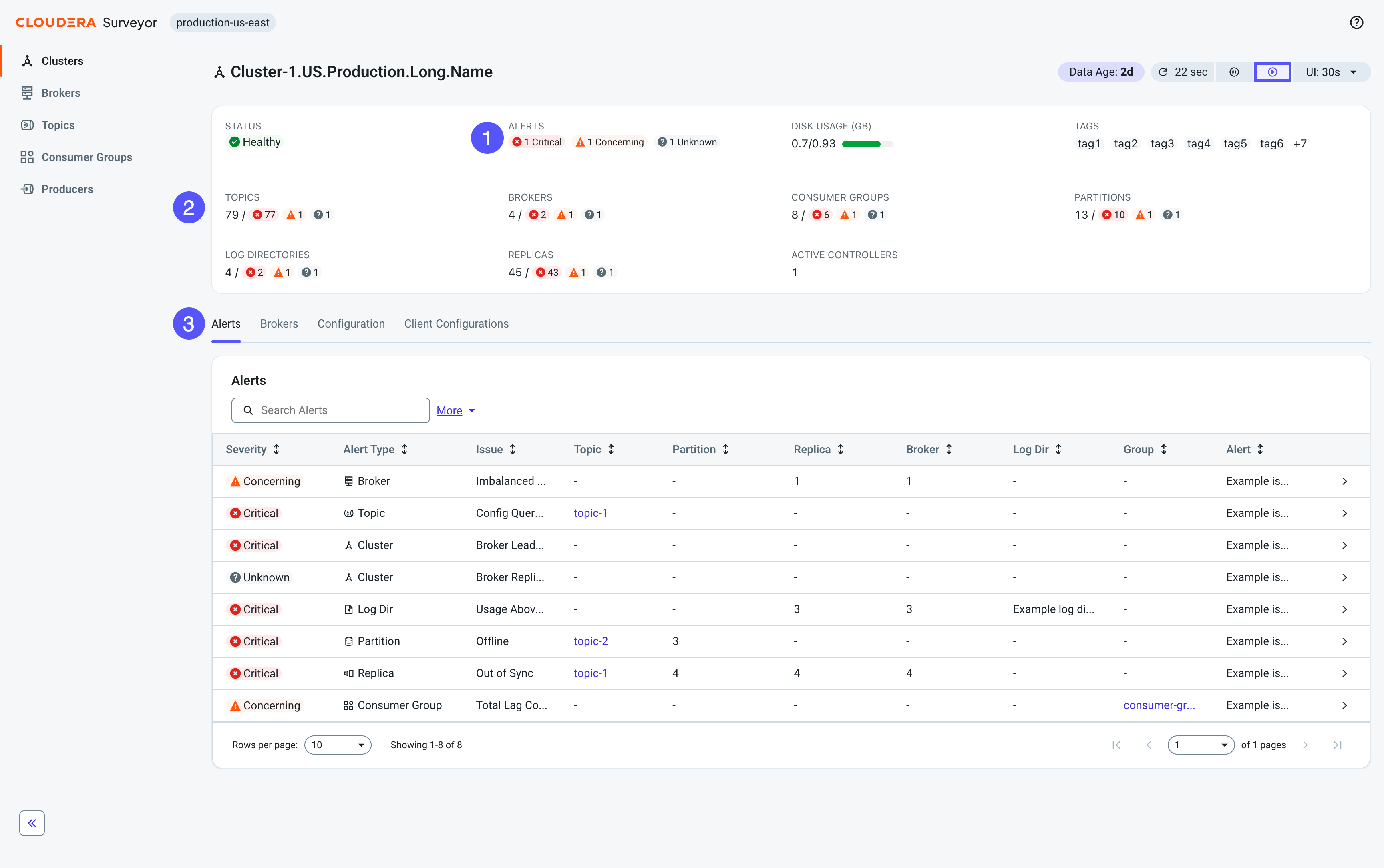Image resolution: width=1384 pixels, height=868 pixels.
Task: Sort table by Severity column
Action: pyautogui.click(x=253, y=450)
